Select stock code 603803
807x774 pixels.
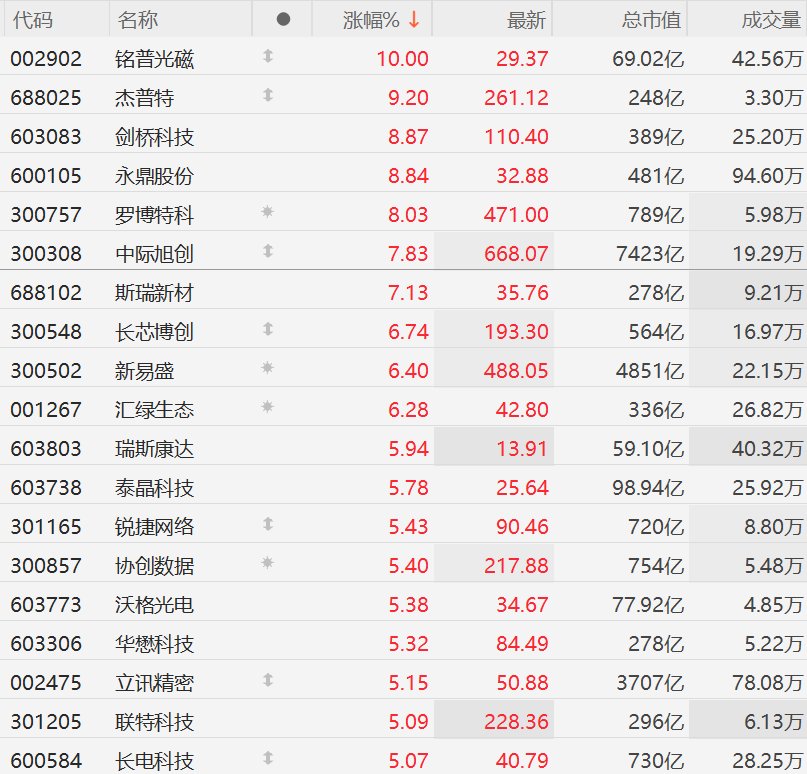(46, 449)
